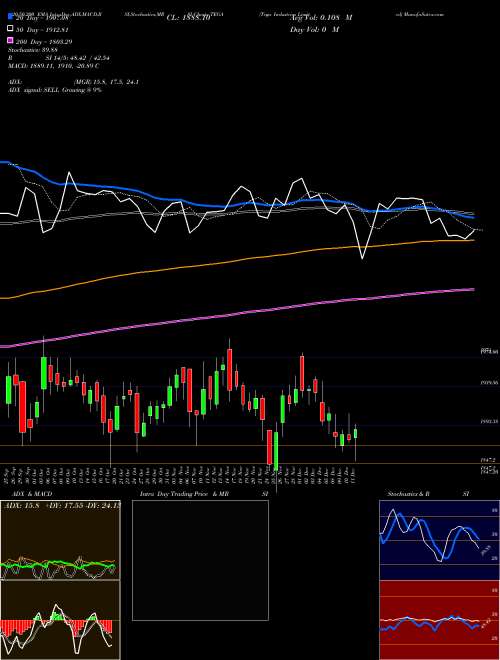
Task: Select the '200 Day - 1869.29' legend text
Action: click(x=44, y=42)
